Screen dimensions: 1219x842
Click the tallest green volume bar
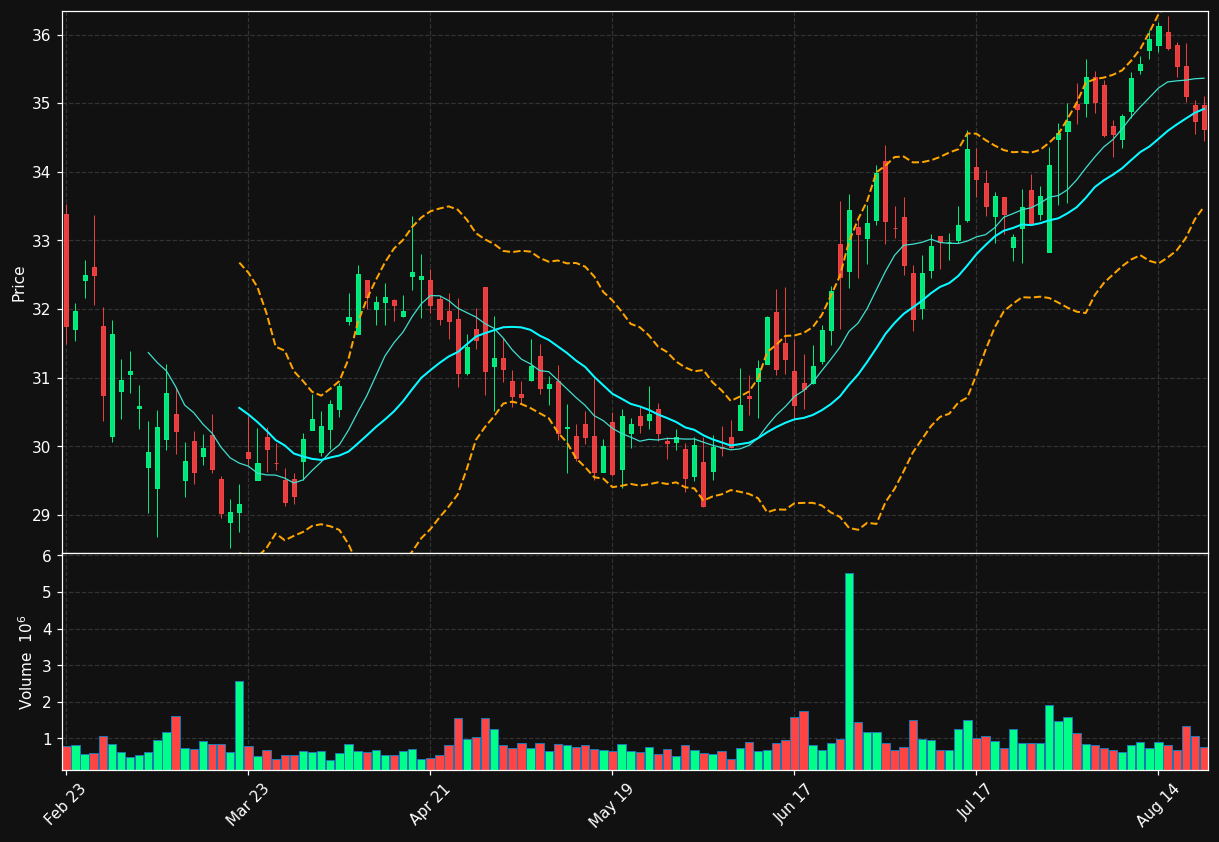click(849, 671)
